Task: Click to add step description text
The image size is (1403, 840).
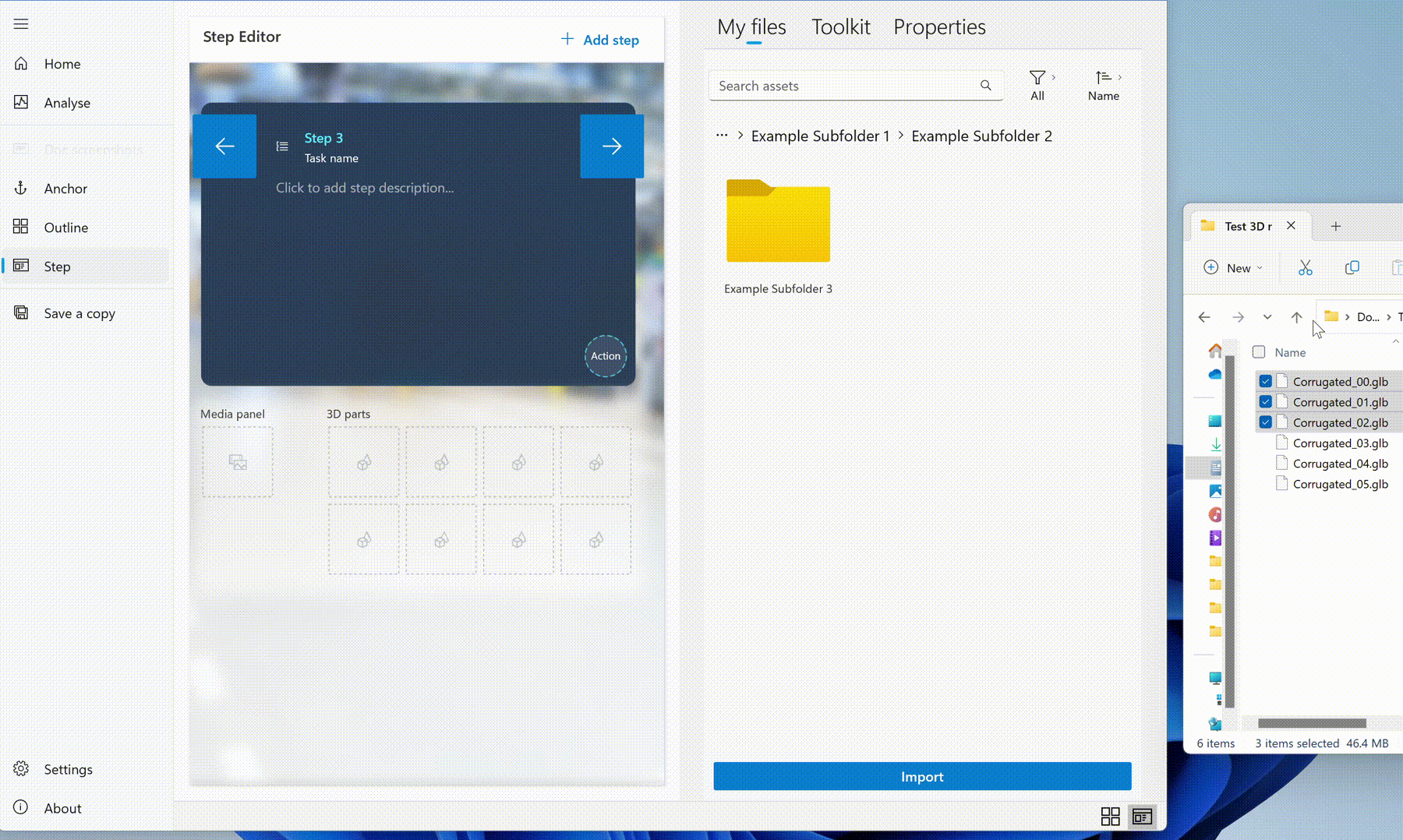Action: point(365,188)
